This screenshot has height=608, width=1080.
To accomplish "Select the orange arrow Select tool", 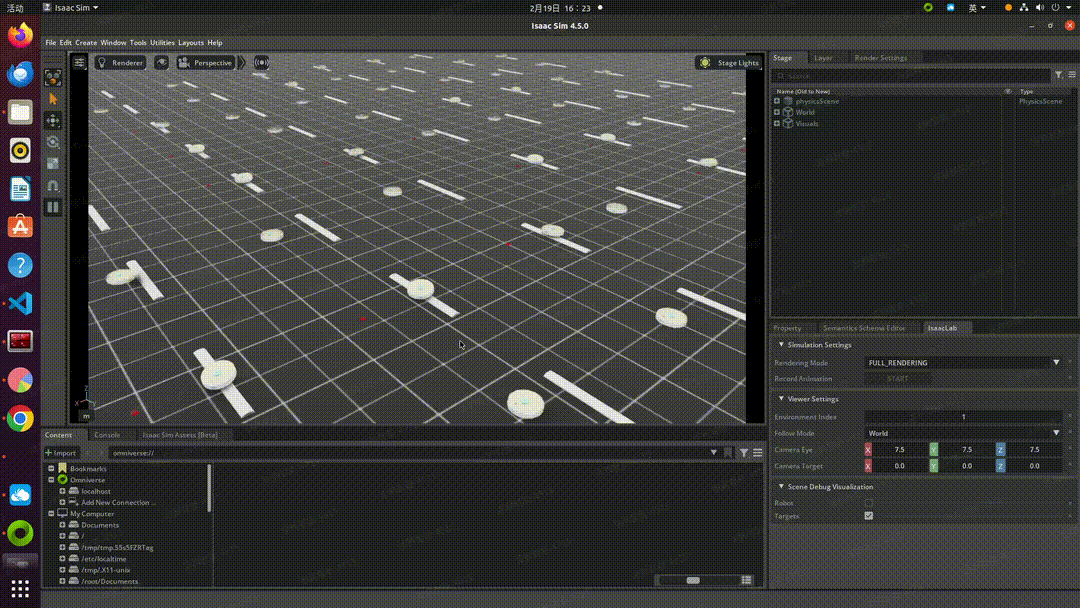I will 53,99.
